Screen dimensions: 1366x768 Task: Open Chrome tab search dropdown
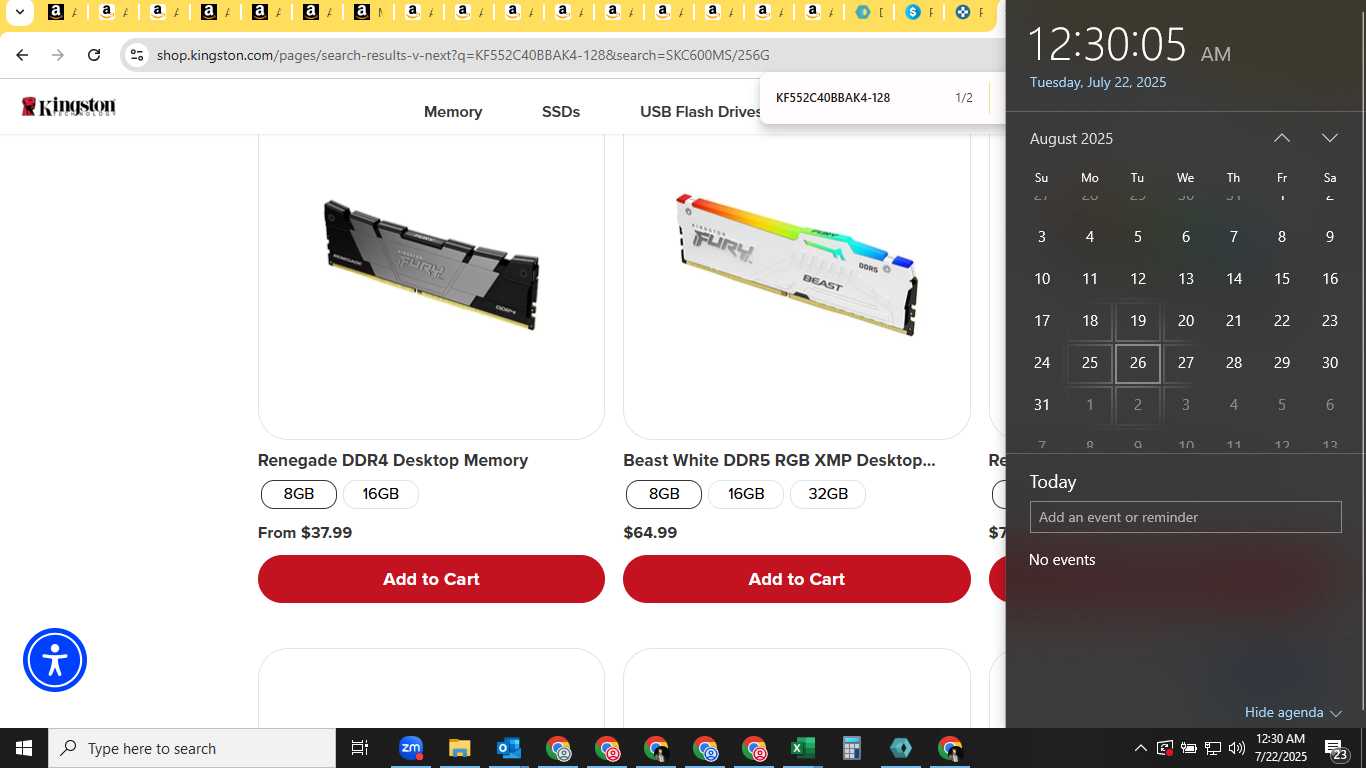point(19,13)
